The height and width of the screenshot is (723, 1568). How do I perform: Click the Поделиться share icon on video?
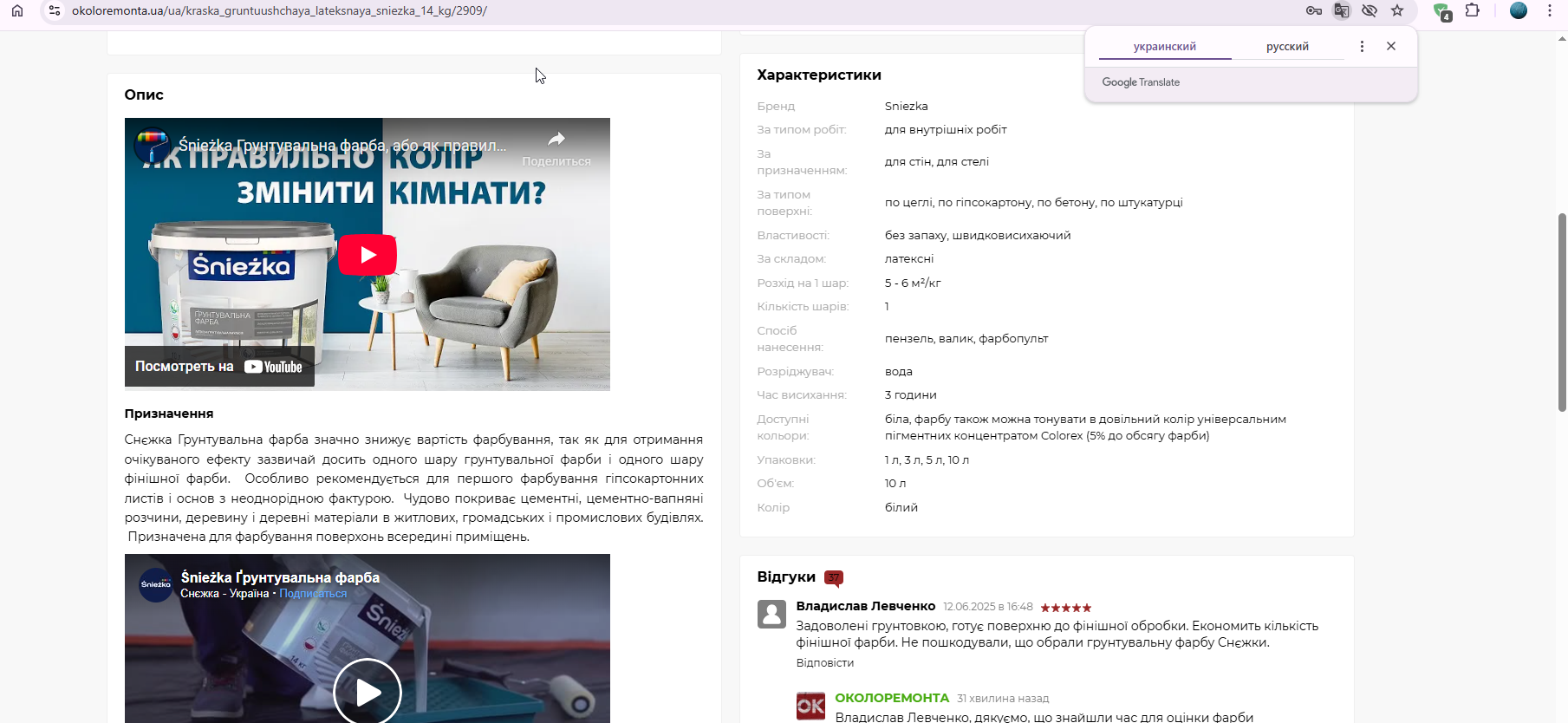(556, 147)
